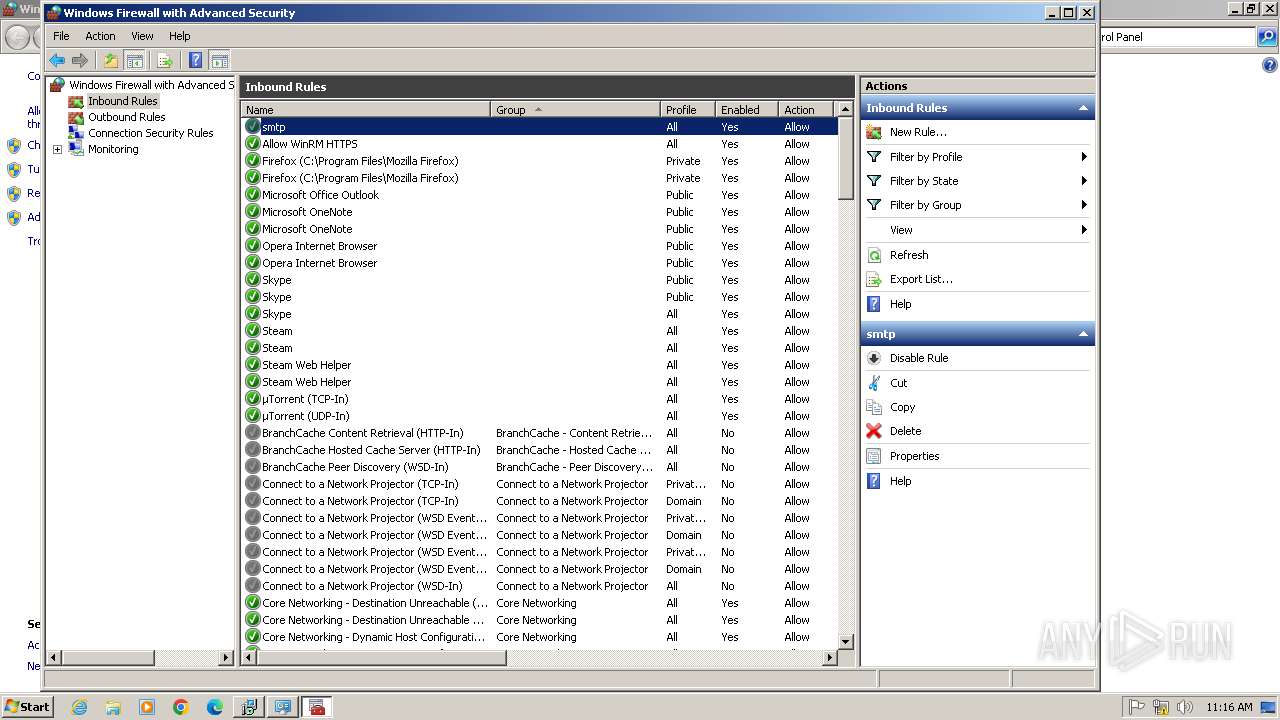This screenshot has height=720, width=1280.
Task: Click the Action Center flag tray icon
Action: pyautogui.click(x=1137, y=707)
